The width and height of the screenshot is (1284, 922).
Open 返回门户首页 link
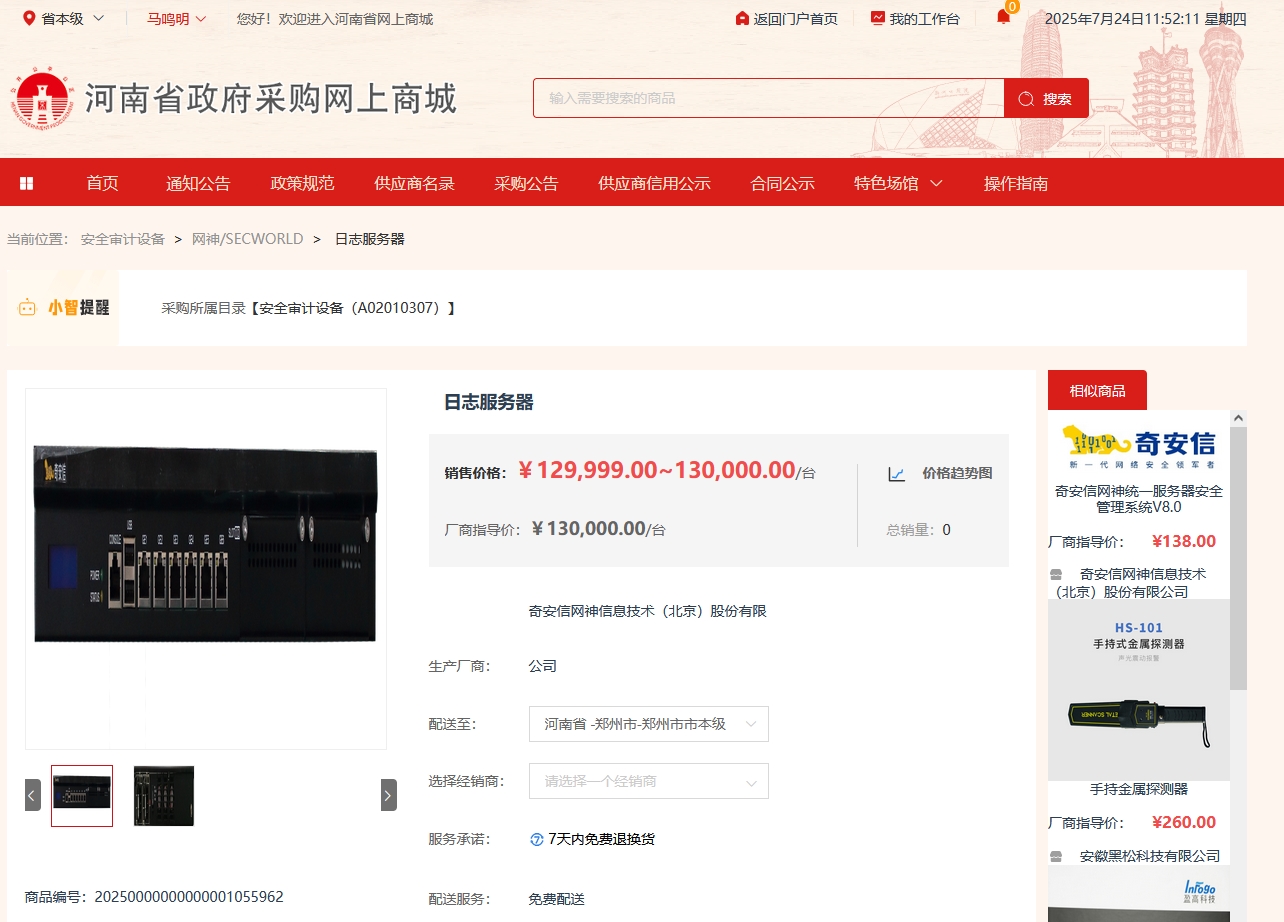[795, 19]
